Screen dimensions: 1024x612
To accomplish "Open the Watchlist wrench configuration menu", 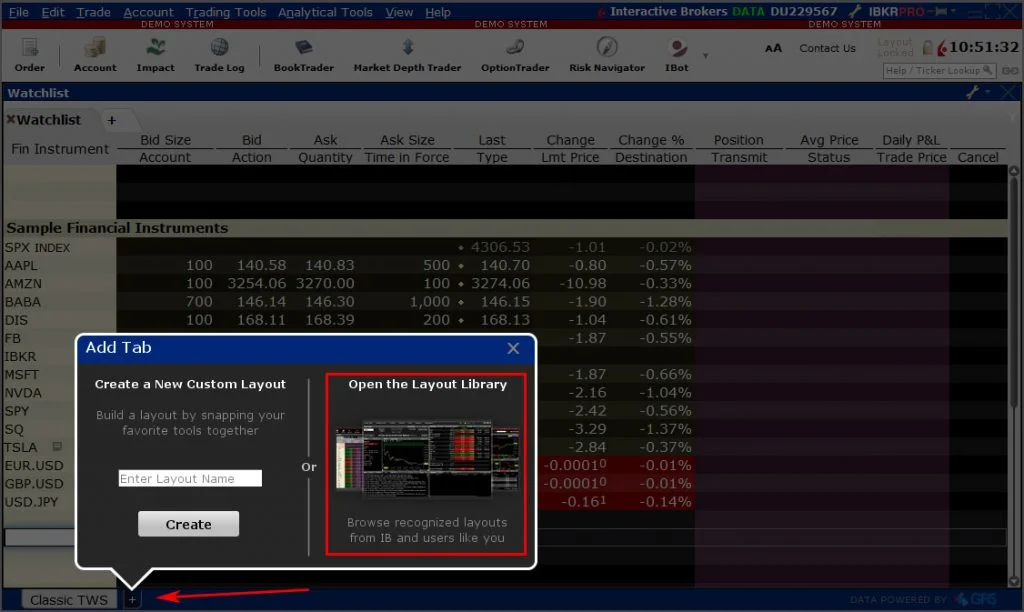I will (973, 93).
